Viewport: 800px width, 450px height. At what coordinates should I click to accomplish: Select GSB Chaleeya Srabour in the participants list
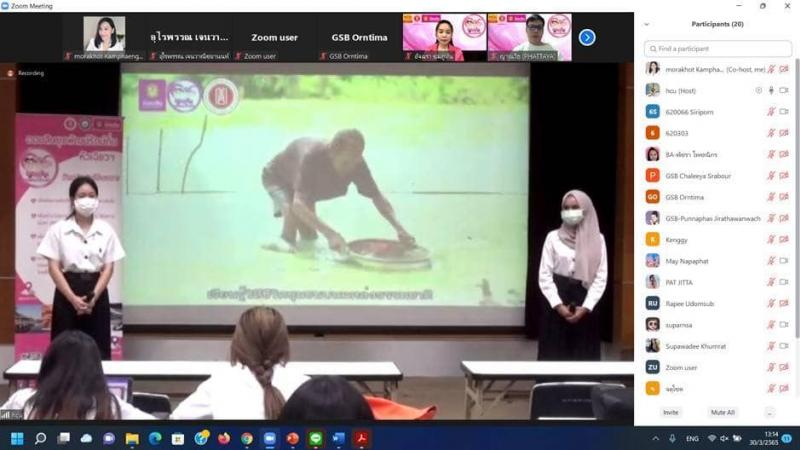tap(698, 176)
